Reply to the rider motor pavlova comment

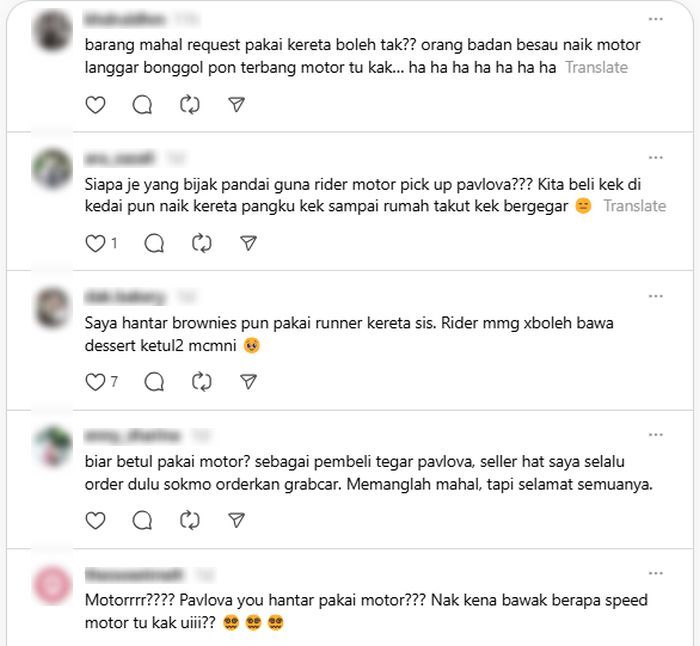154,243
